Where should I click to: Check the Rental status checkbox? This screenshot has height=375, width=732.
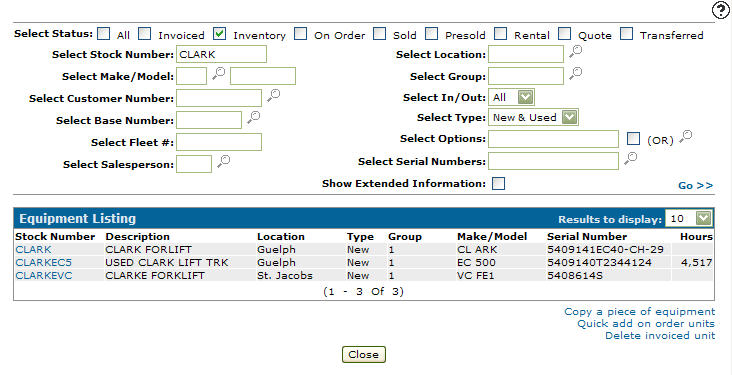tap(500, 34)
